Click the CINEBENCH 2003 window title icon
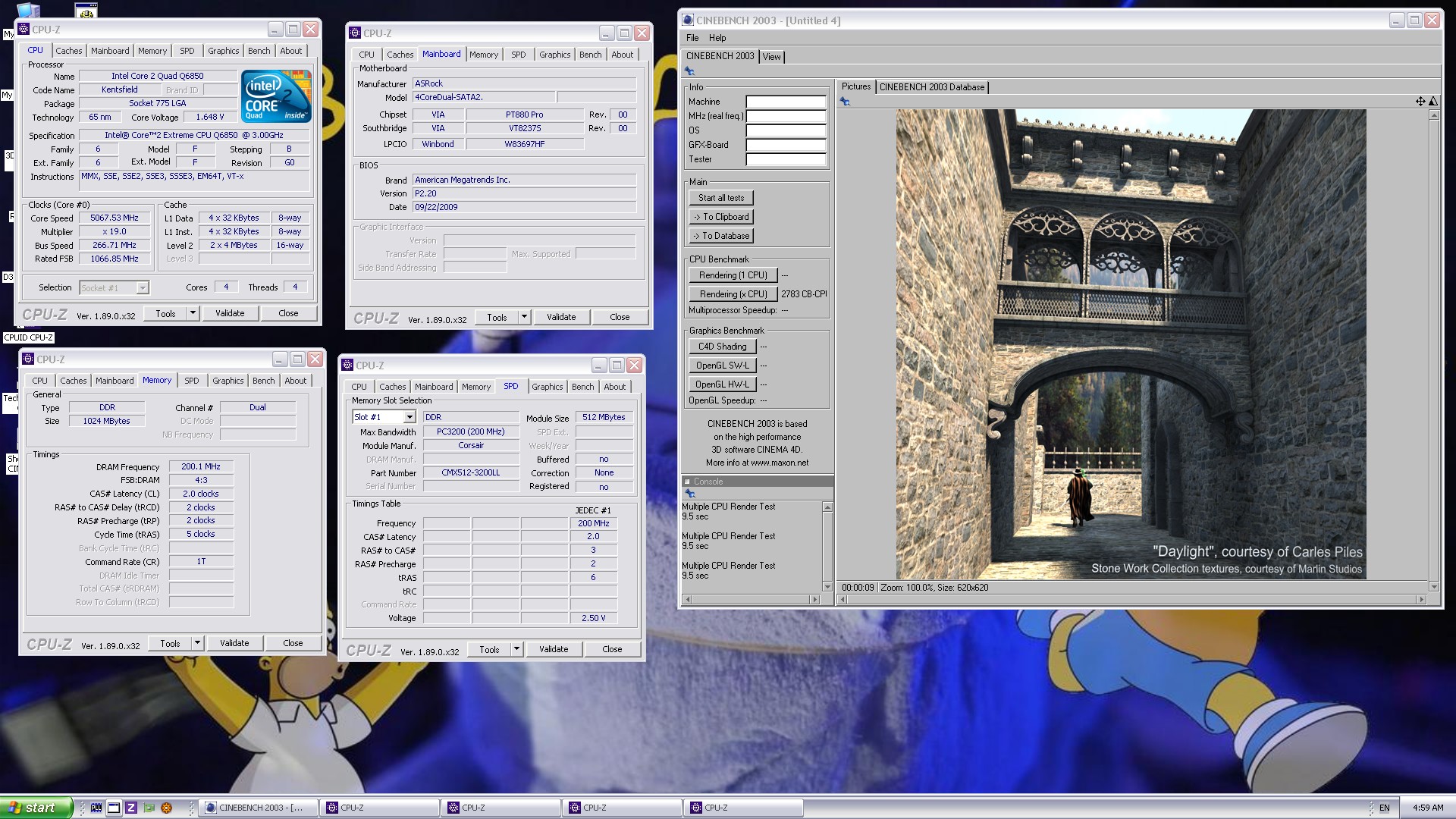1456x819 pixels. [688, 20]
